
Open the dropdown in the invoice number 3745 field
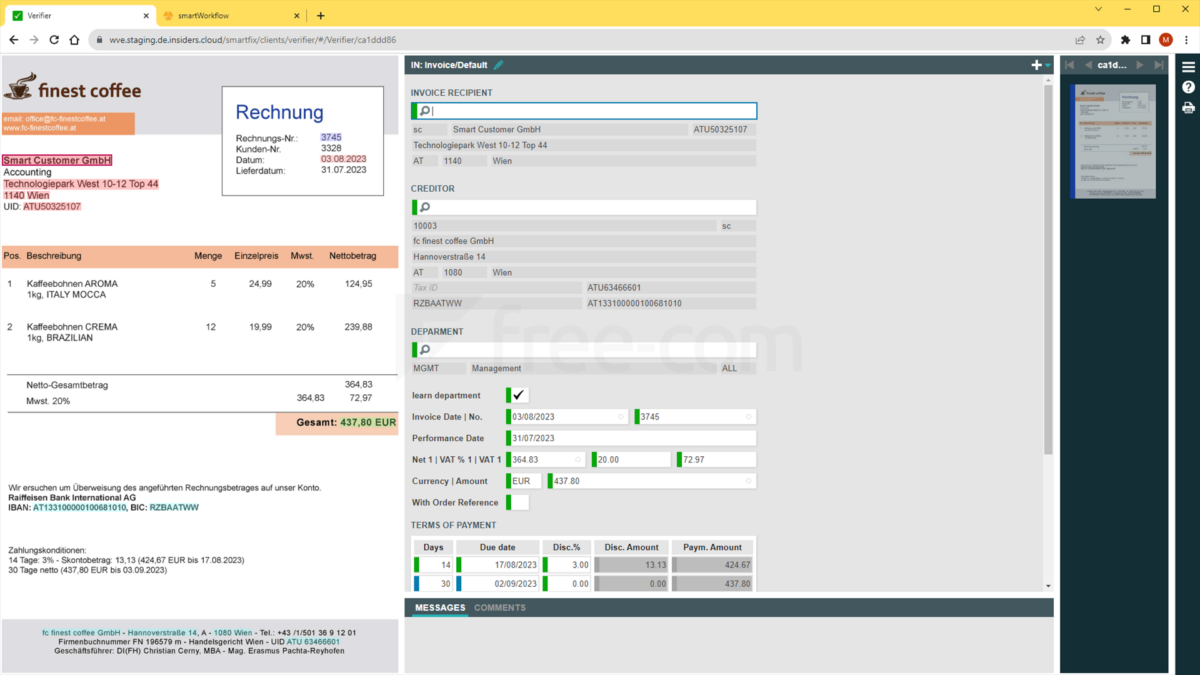tap(749, 416)
